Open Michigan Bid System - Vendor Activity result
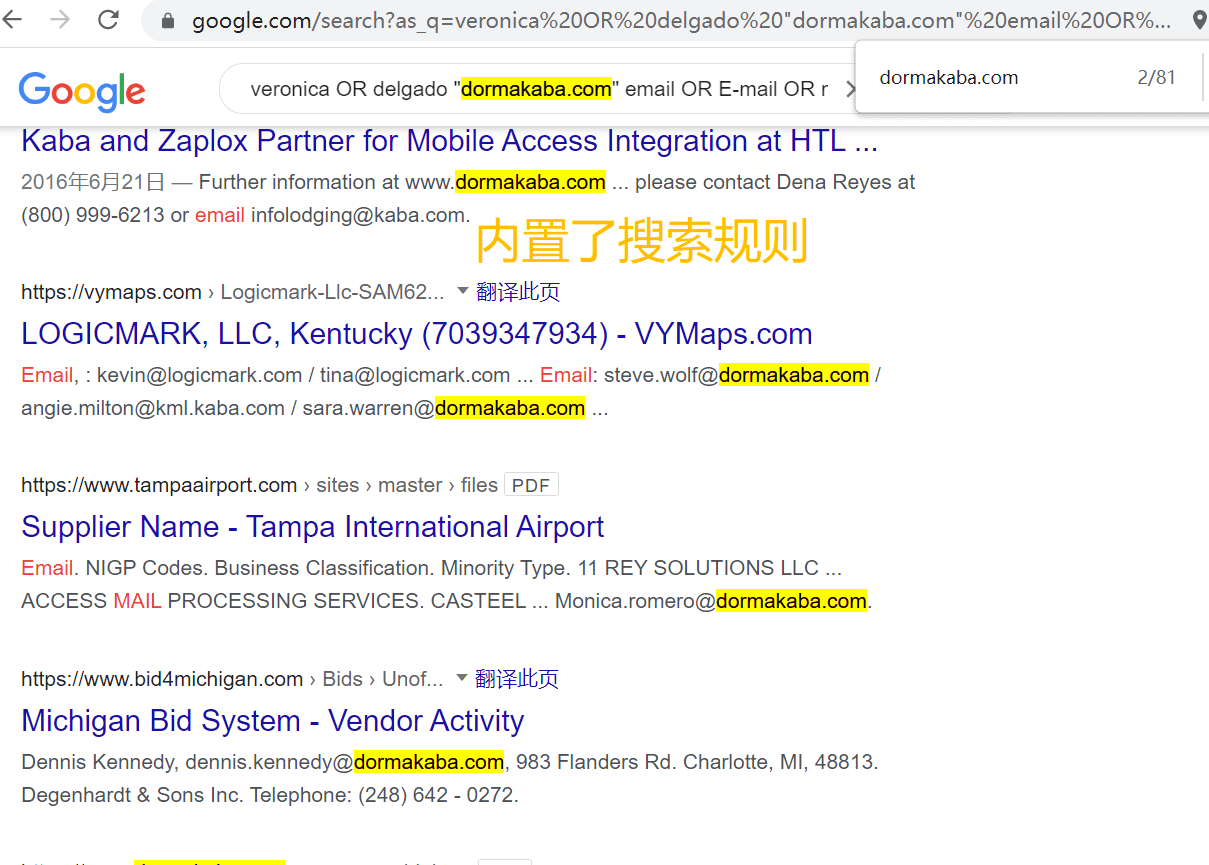 pos(273,721)
